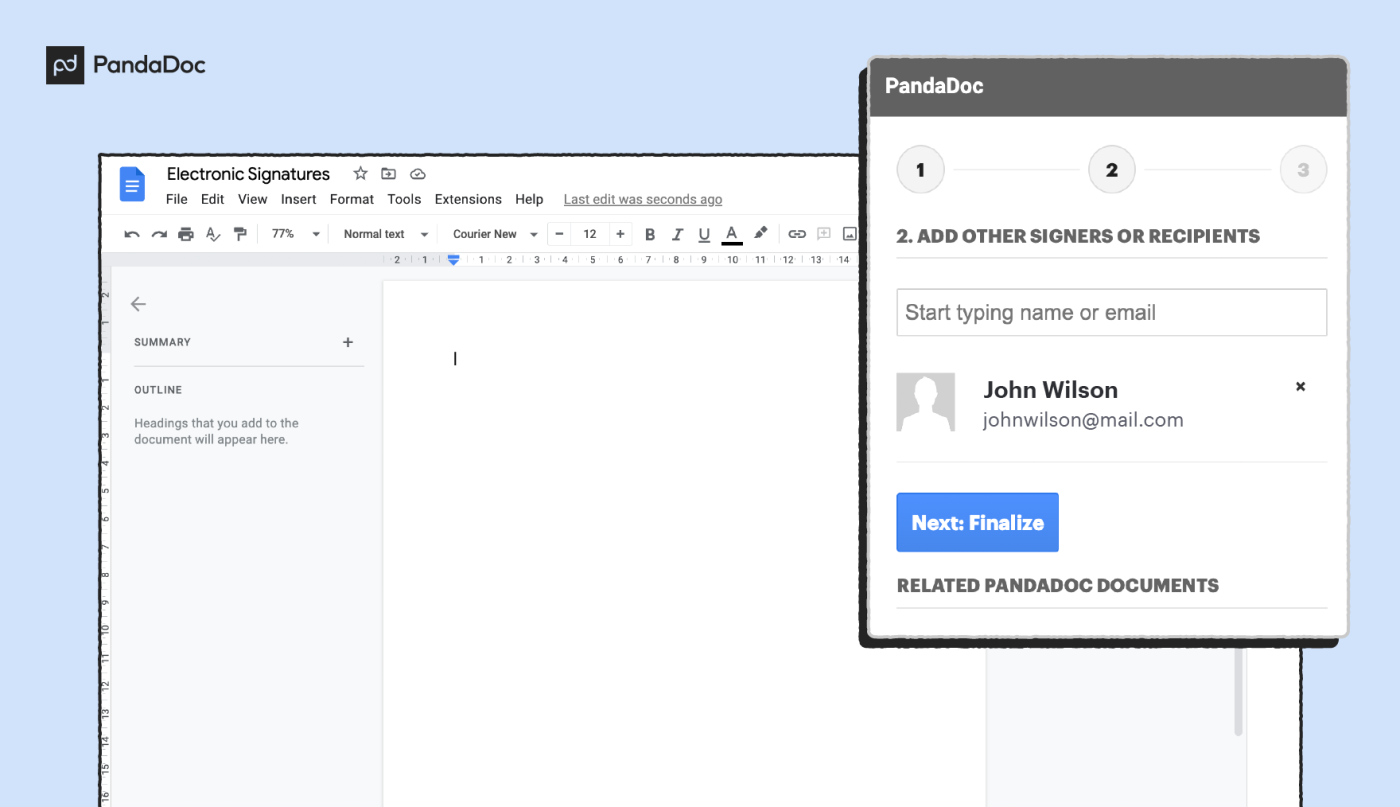Select the John Wilson recipient name
This screenshot has width=1400, height=807.
coord(1050,390)
